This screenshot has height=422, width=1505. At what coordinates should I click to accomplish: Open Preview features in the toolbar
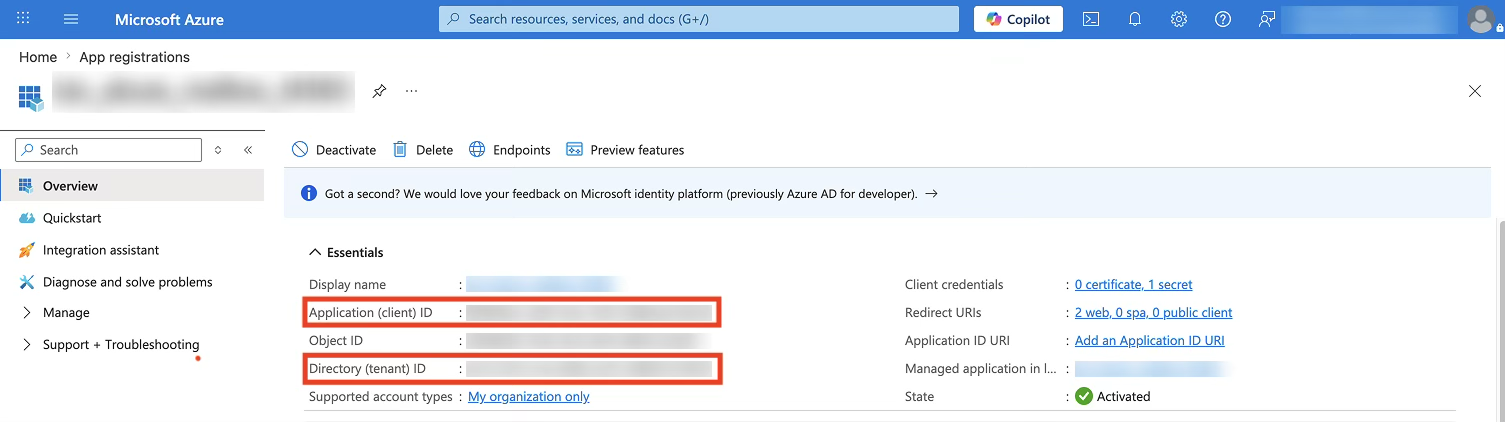coord(625,150)
